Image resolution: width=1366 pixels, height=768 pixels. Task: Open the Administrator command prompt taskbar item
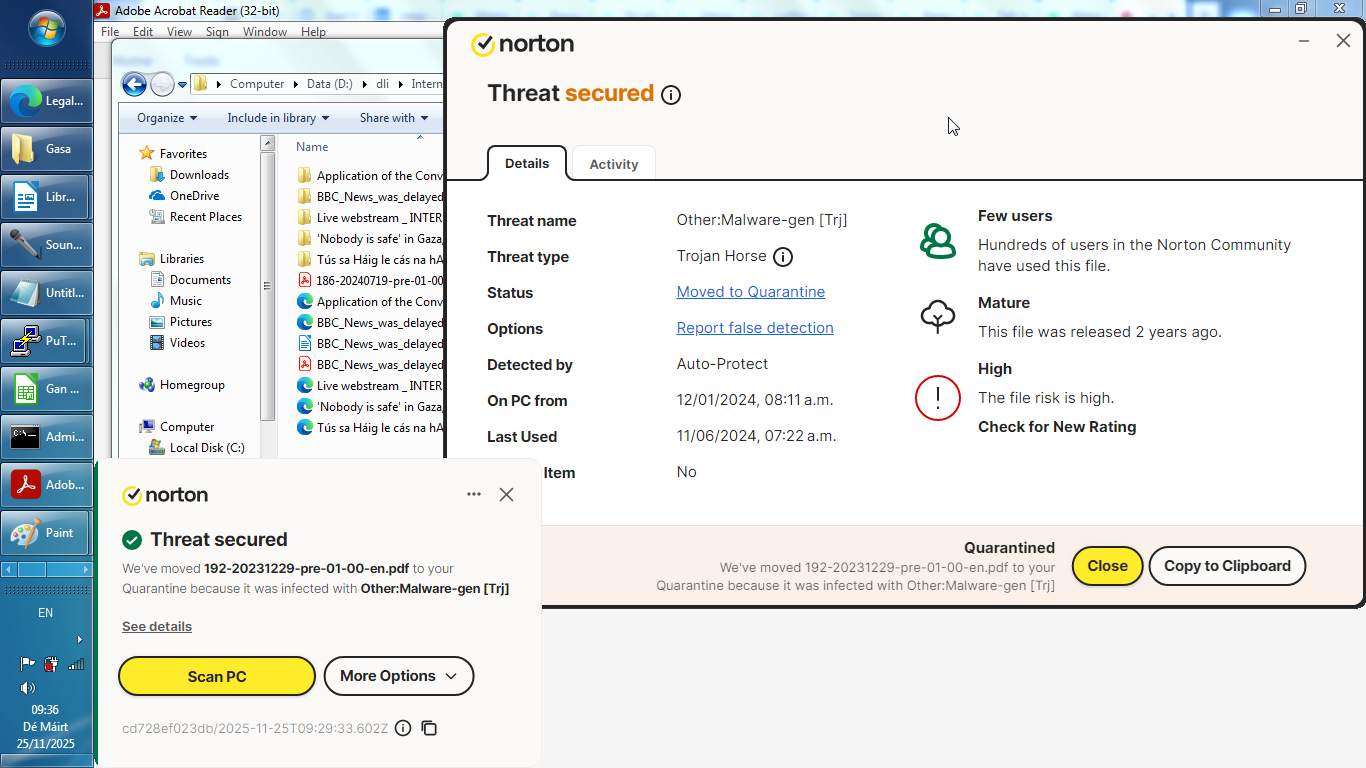47,437
